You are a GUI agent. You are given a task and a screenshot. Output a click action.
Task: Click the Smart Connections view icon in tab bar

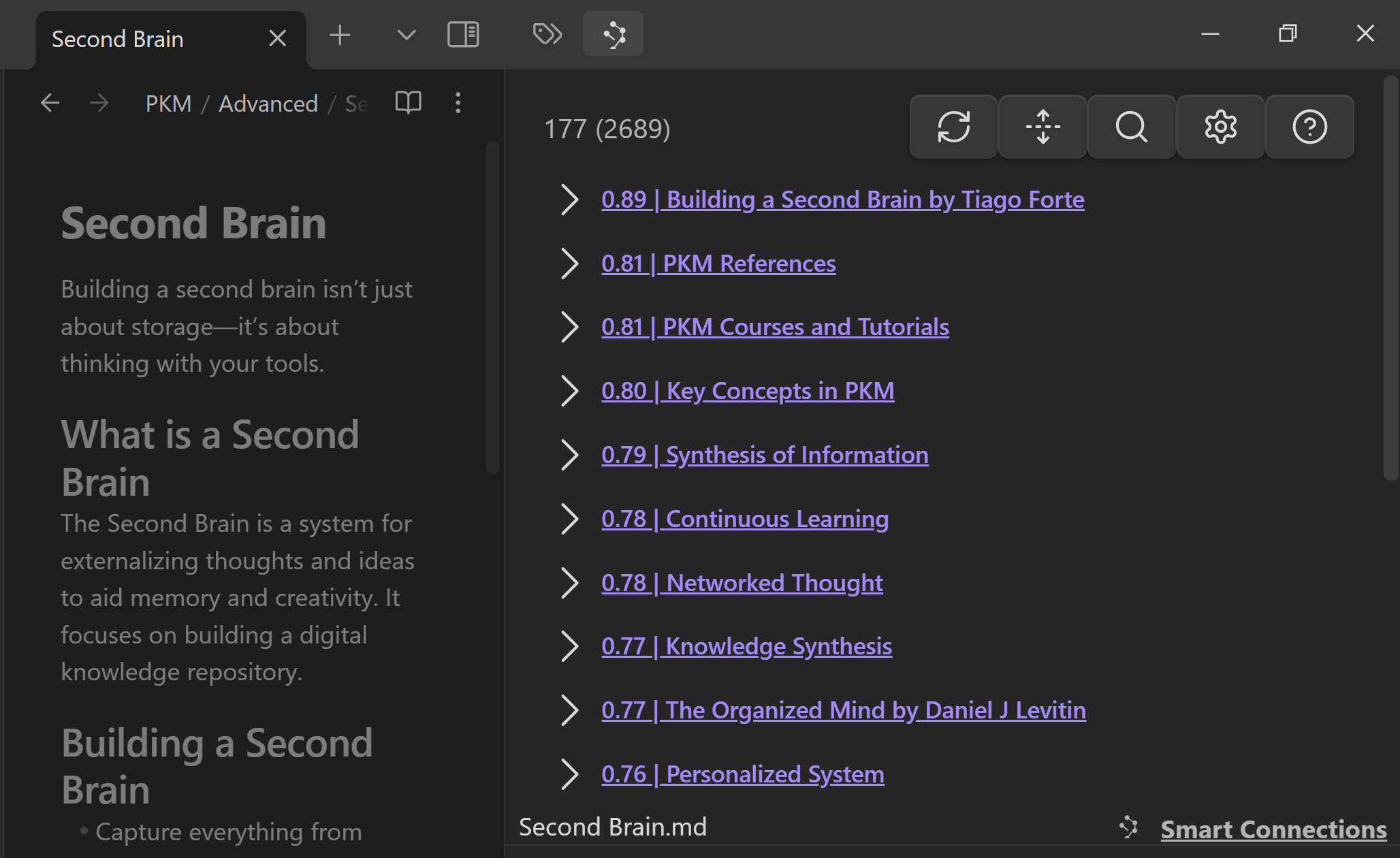click(613, 34)
